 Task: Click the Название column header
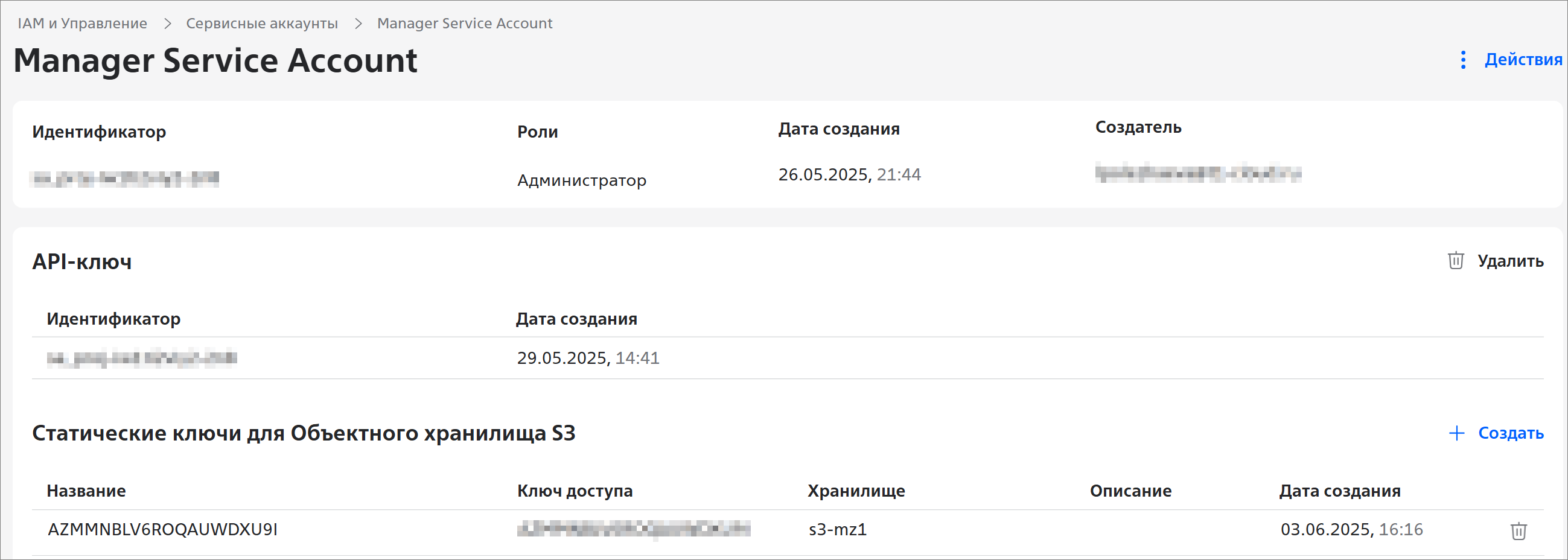point(86,491)
